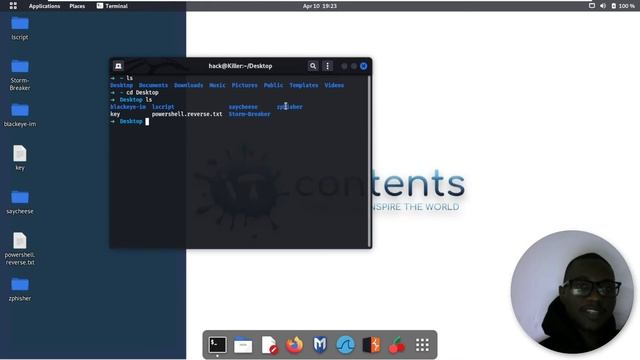Click 'Storm-Breaker' in terminal output
Viewport: 640px width, 360px height.
pyautogui.click(x=249, y=114)
